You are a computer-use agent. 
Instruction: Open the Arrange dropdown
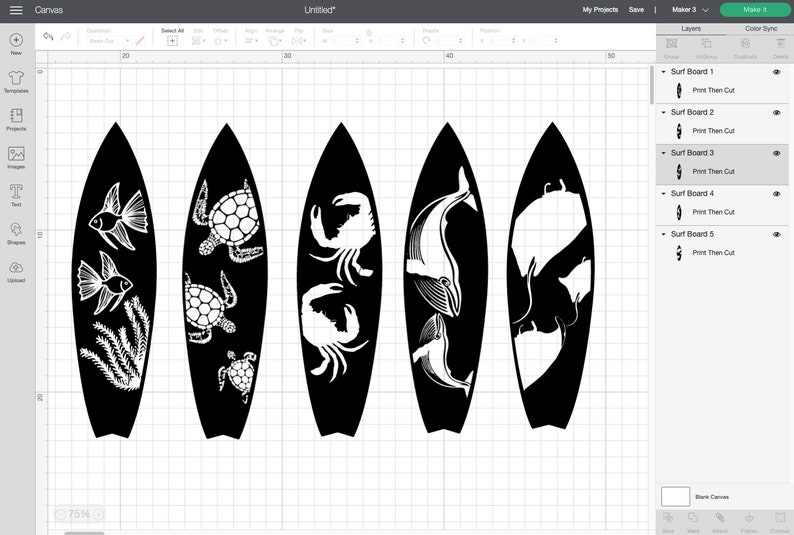pyautogui.click(x=275, y=41)
